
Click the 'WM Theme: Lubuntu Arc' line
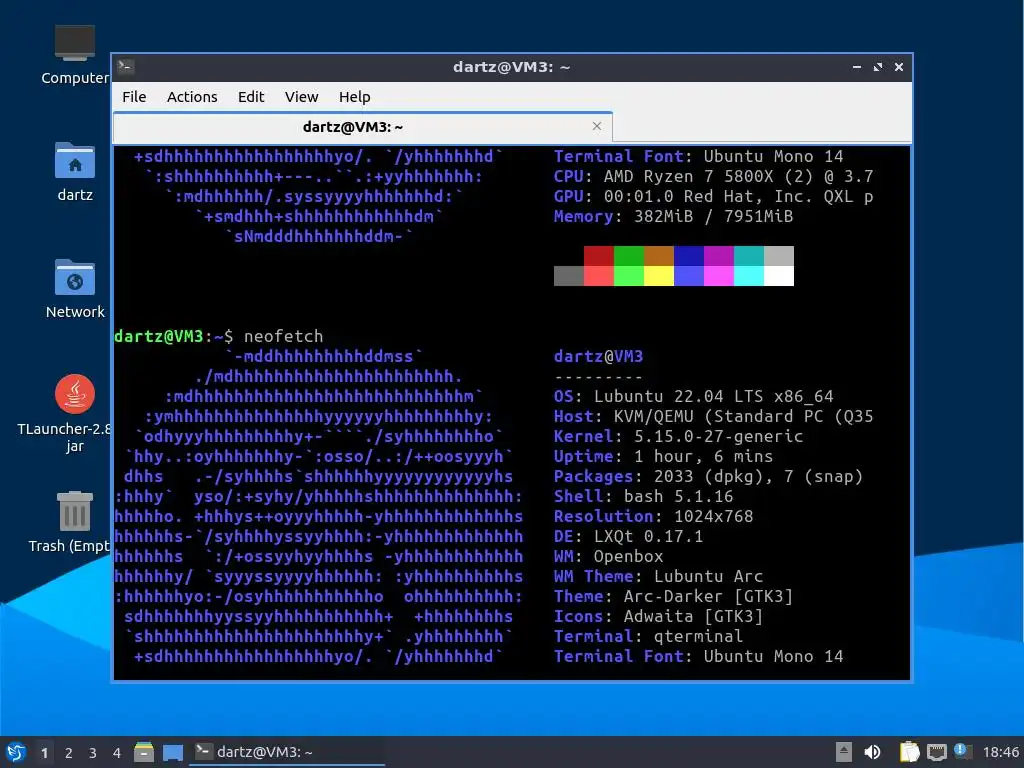click(x=658, y=576)
